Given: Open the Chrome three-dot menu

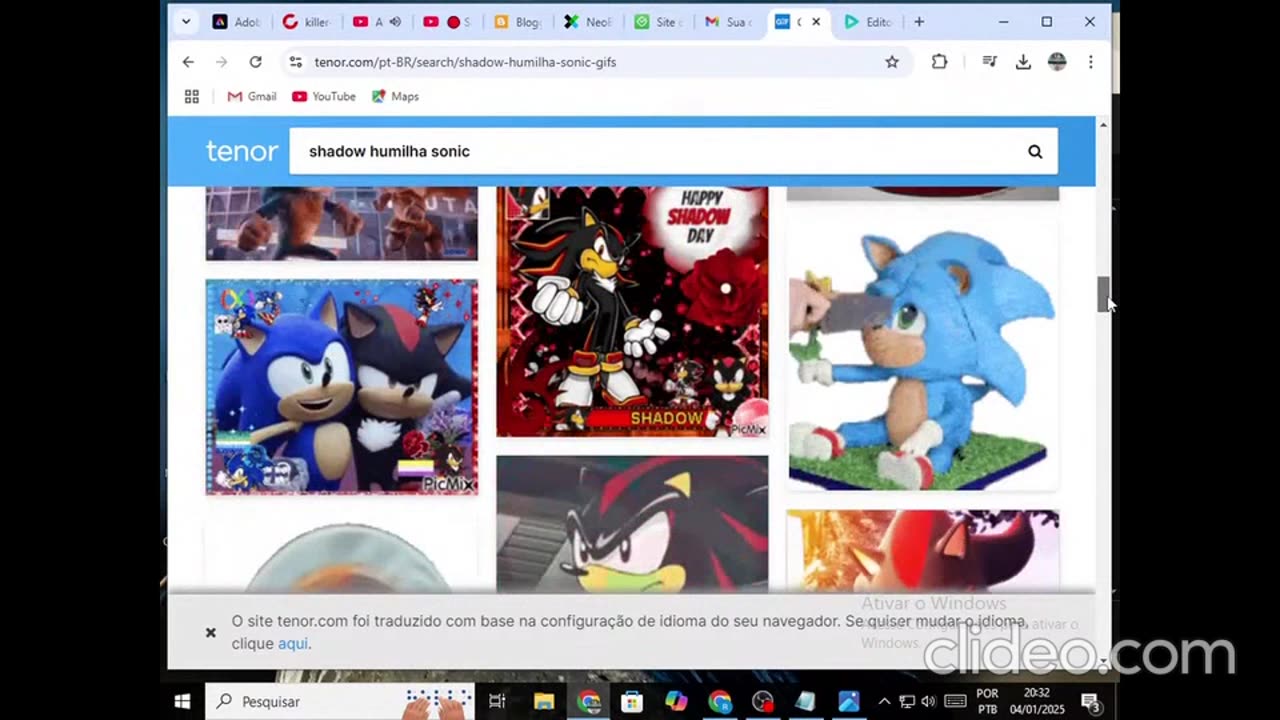Looking at the screenshot, I should [x=1090, y=62].
